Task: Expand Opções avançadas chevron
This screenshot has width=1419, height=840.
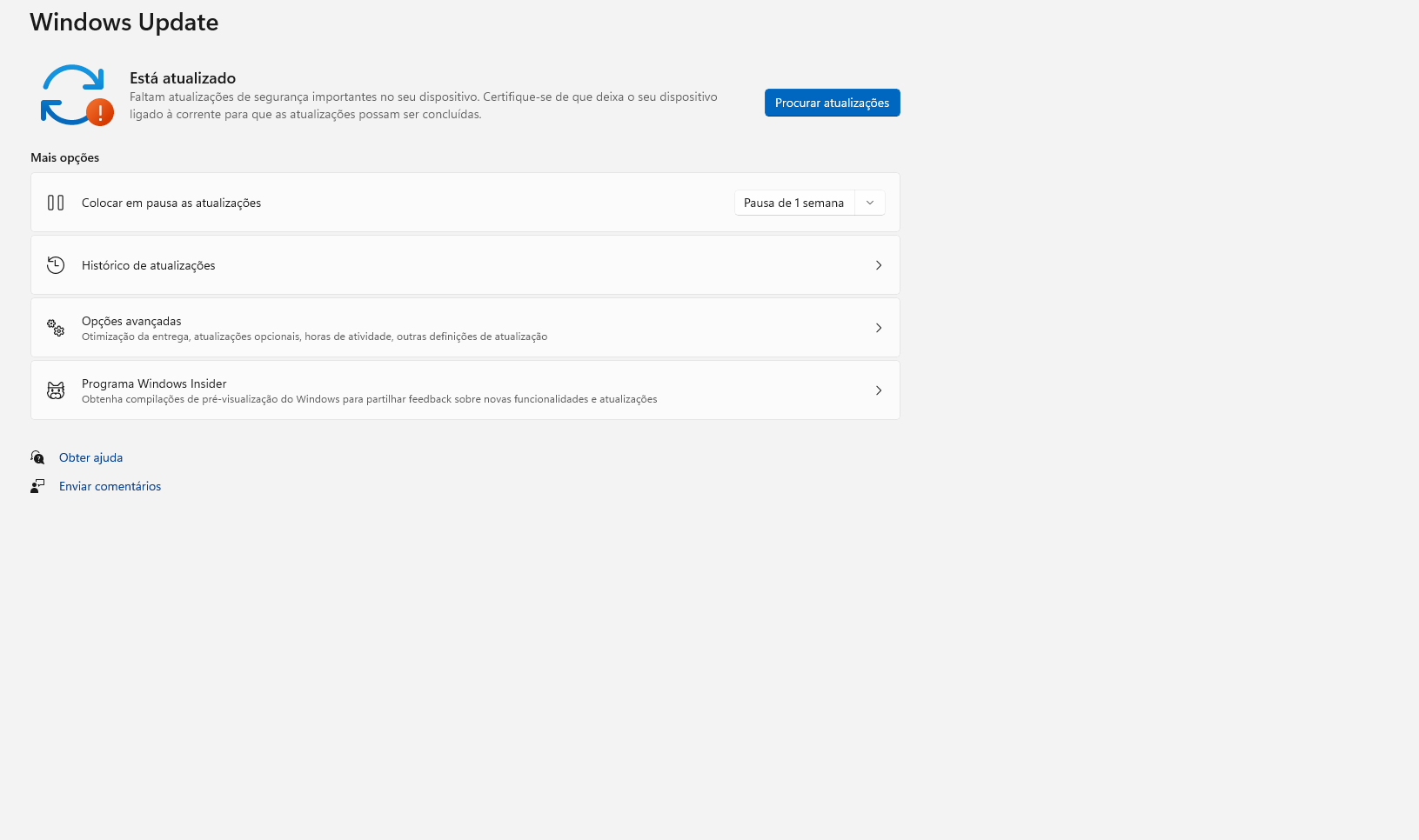Action: coord(879,328)
